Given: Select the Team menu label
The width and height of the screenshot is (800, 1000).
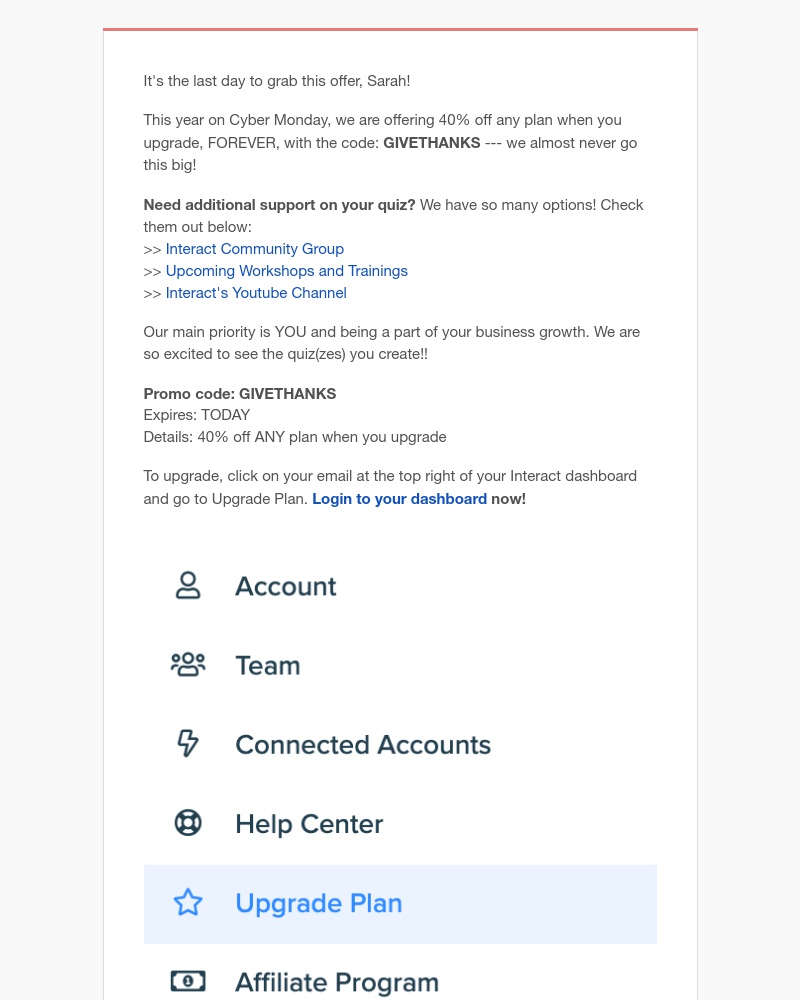Looking at the screenshot, I should pos(268,665).
